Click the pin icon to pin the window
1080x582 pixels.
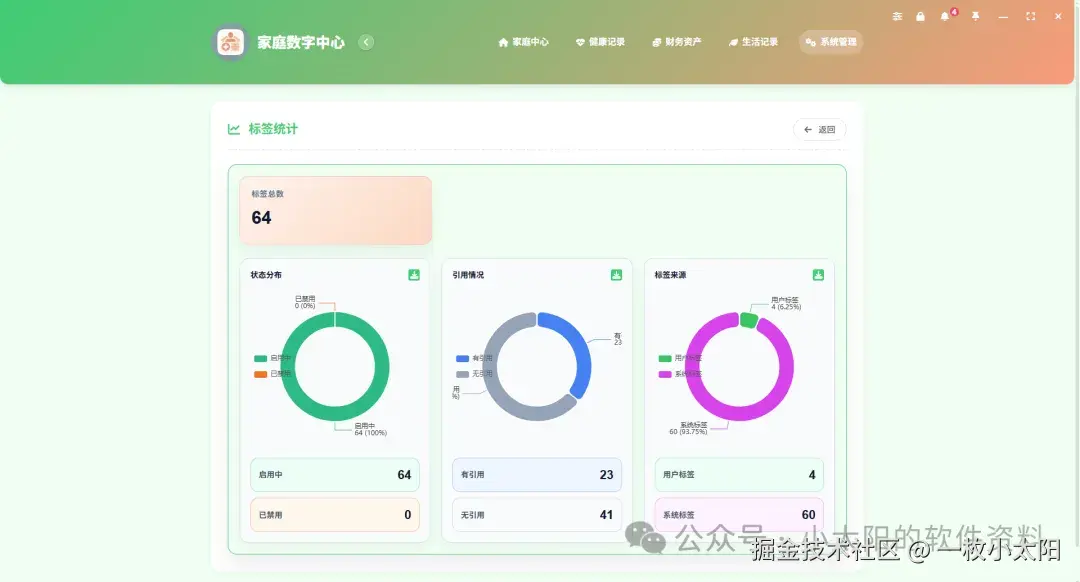975,16
